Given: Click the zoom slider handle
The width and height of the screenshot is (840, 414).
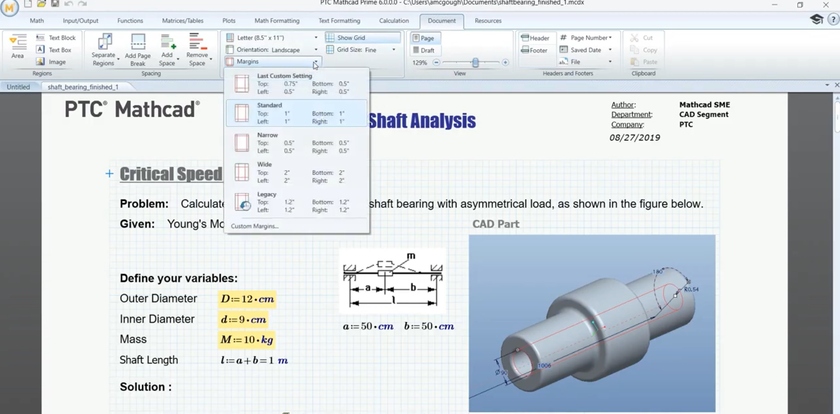Looking at the screenshot, I should point(475,62).
